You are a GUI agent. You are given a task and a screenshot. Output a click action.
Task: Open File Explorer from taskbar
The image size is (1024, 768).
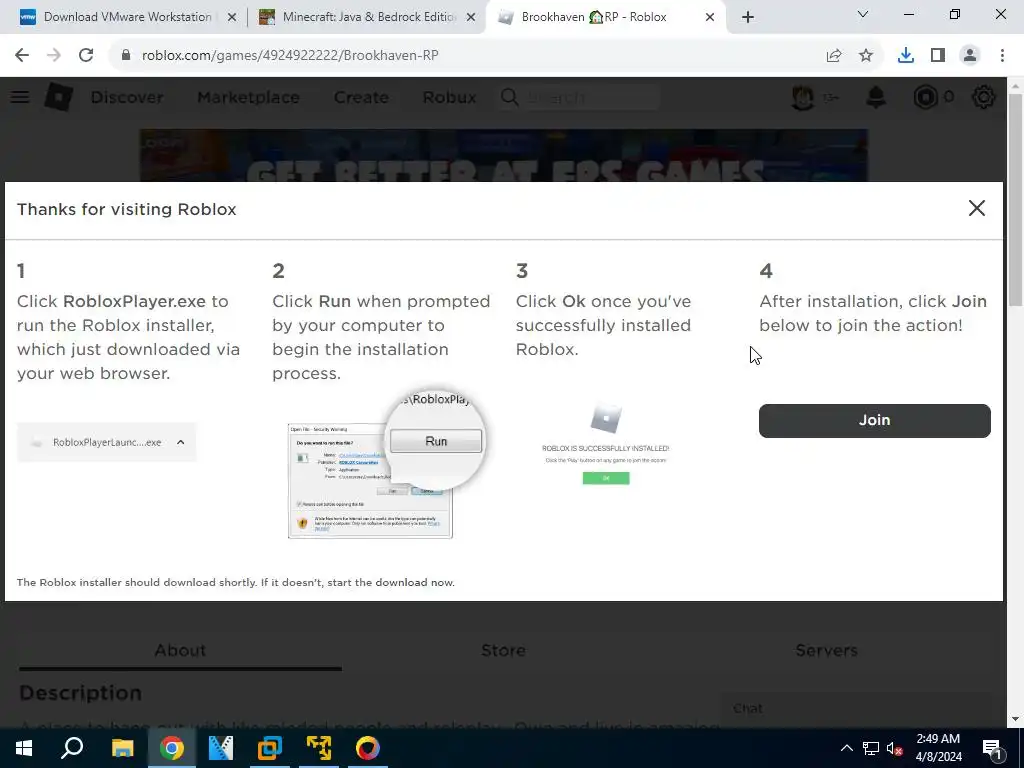click(x=122, y=748)
